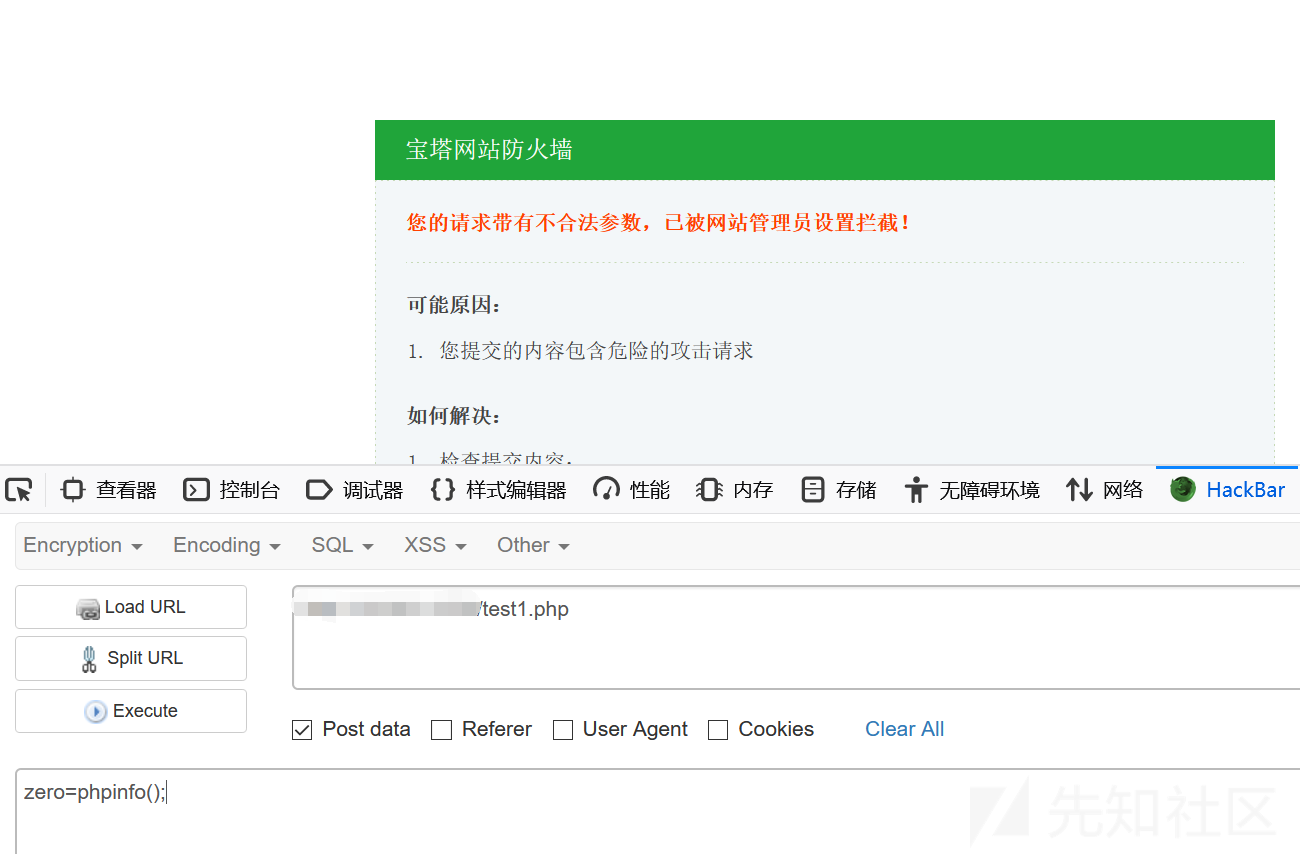Uncheck the Post data checkbox
The image size is (1300, 854).
click(x=302, y=730)
